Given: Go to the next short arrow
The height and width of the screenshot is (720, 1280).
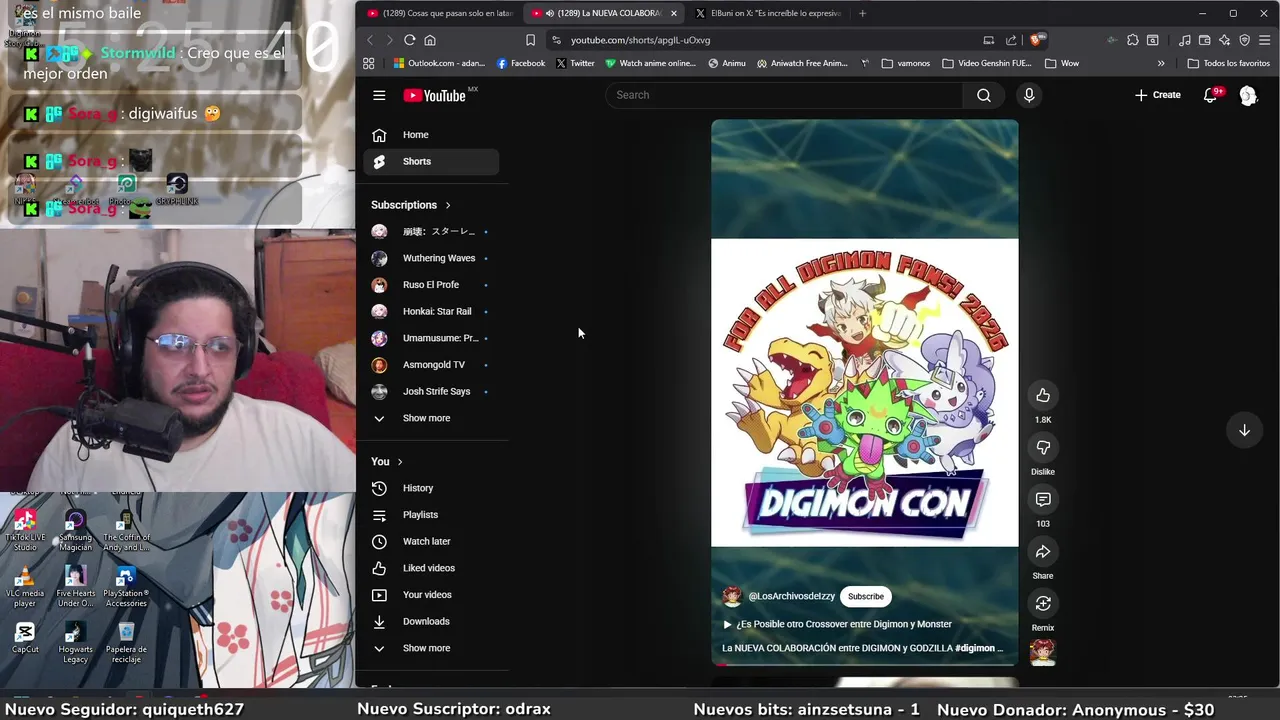Looking at the screenshot, I should click(x=1244, y=430).
